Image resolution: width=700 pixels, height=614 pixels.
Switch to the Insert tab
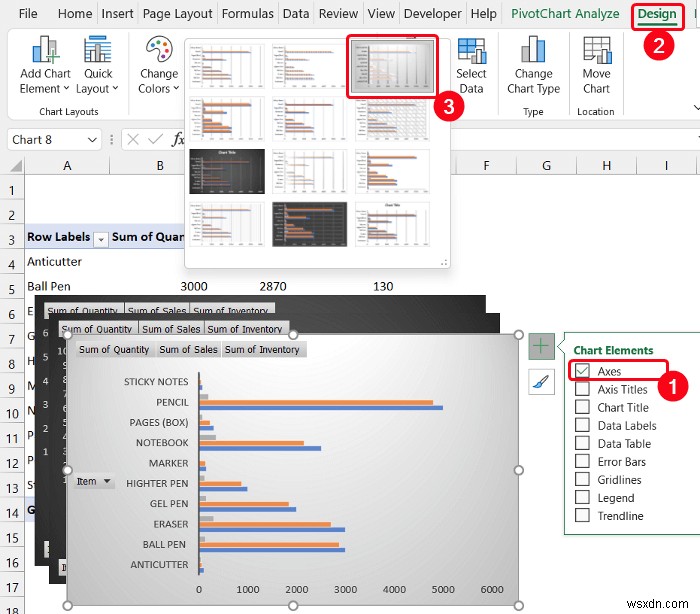point(117,14)
